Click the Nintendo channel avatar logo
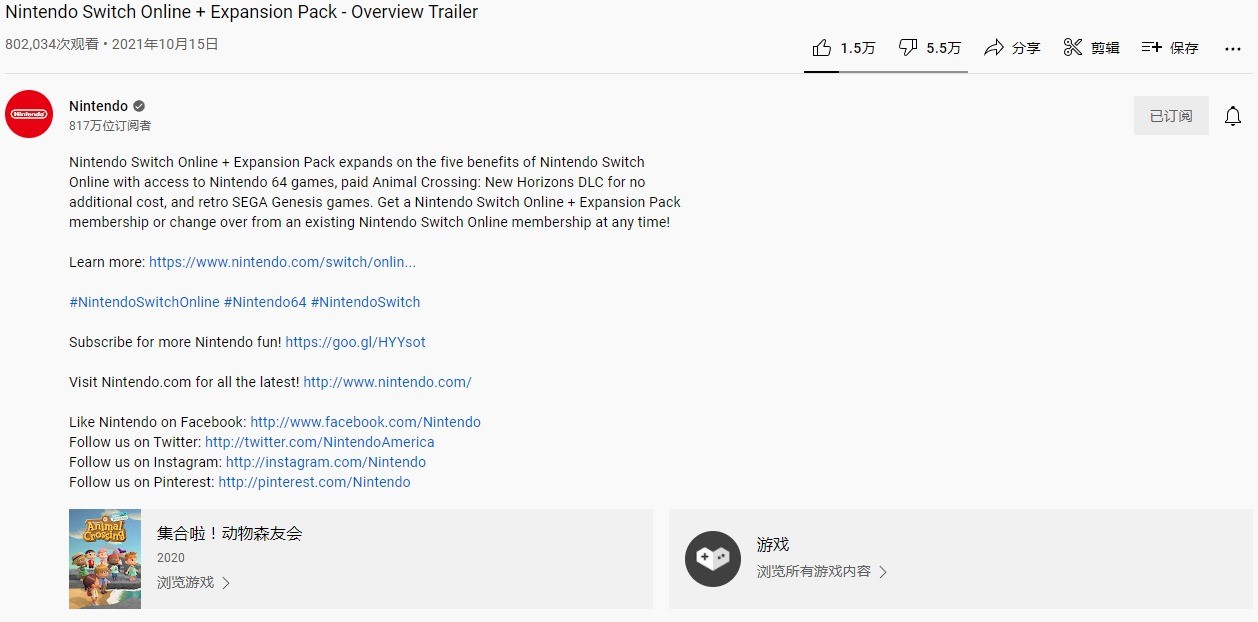Screen dimensions: 1258x622 click(29, 115)
